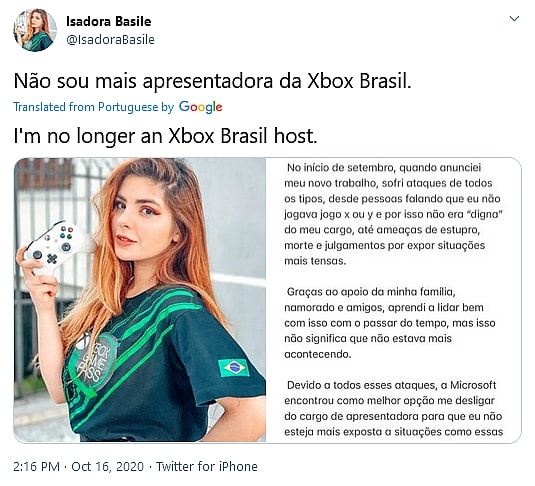Expand the tweet options chevron
This screenshot has width=535, height=486.
[x=514, y=18]
